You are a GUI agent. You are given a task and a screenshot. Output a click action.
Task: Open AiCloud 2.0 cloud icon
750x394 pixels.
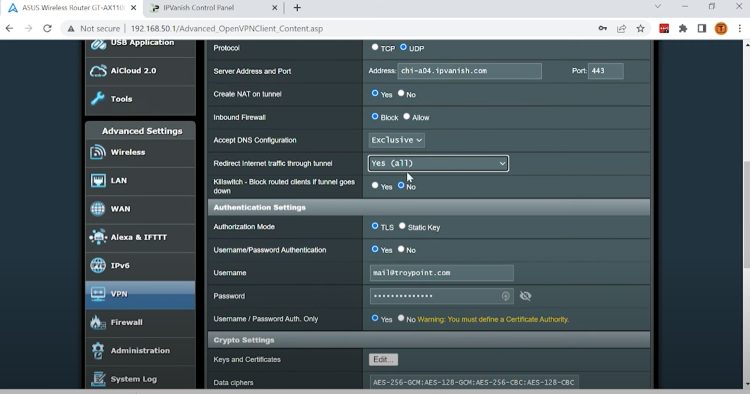[98, 71]
